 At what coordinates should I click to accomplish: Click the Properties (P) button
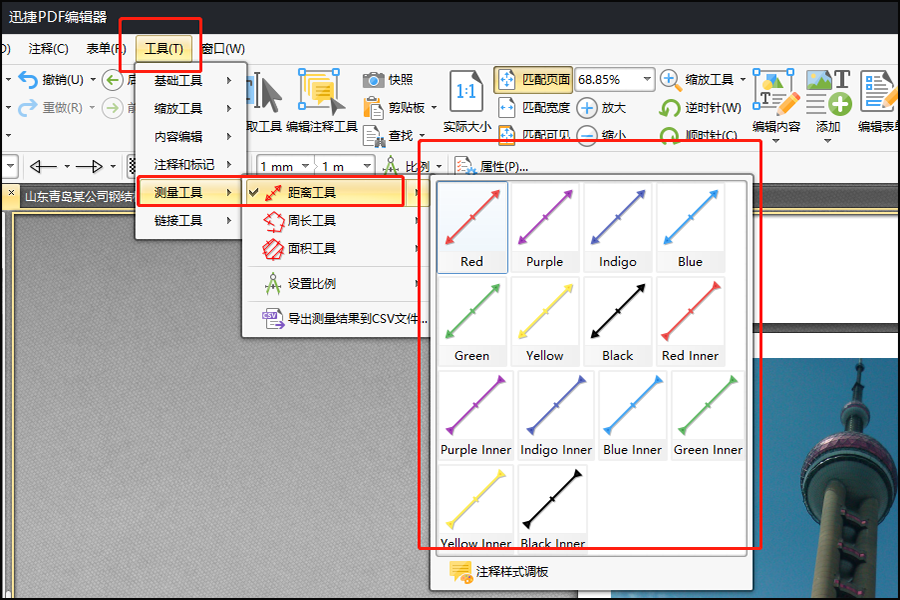[x=492, y=167]
